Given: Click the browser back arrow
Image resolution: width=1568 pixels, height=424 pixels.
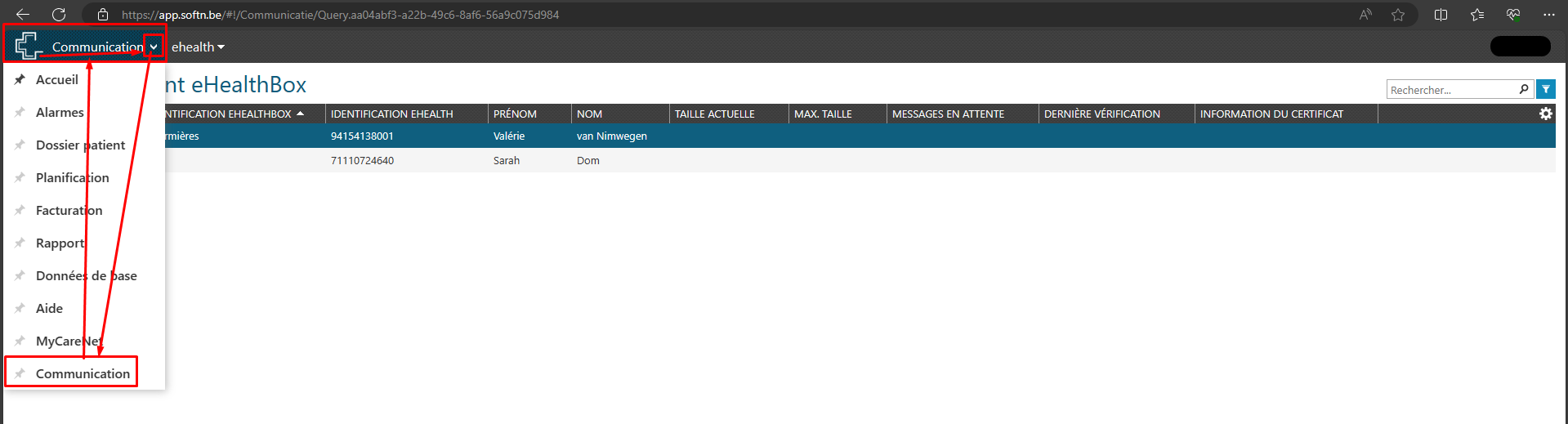Looking at the screenshot, I should click(x=23, y=15).
